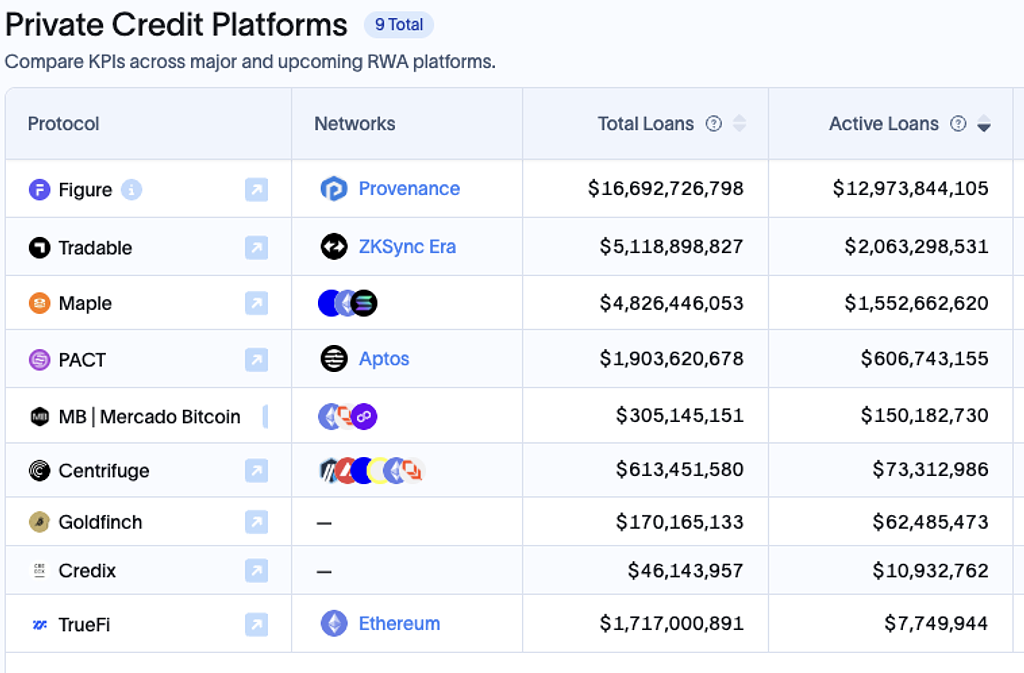Screen dimensions: 1024x673
Task: Click Centrifuge's external link arrow icon
Action: (x=256, y=470)
